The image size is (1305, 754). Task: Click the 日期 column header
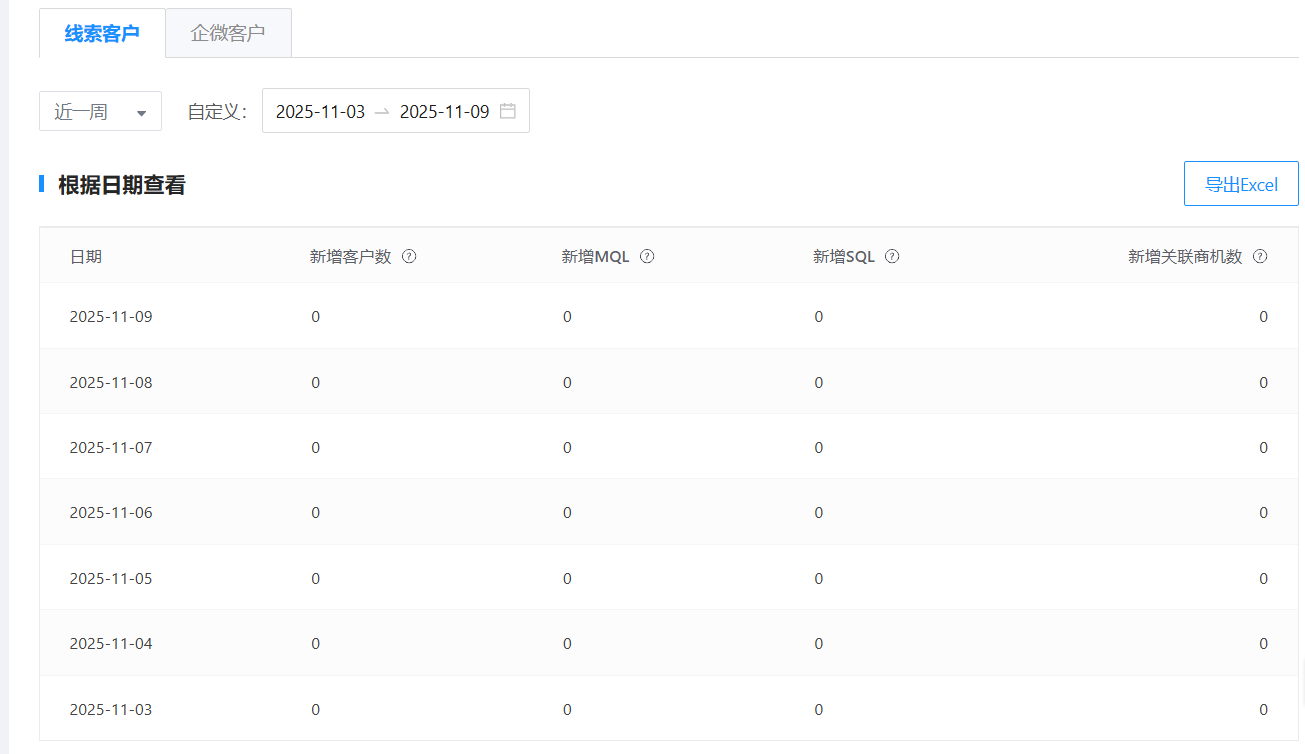[x=86, y=256]
